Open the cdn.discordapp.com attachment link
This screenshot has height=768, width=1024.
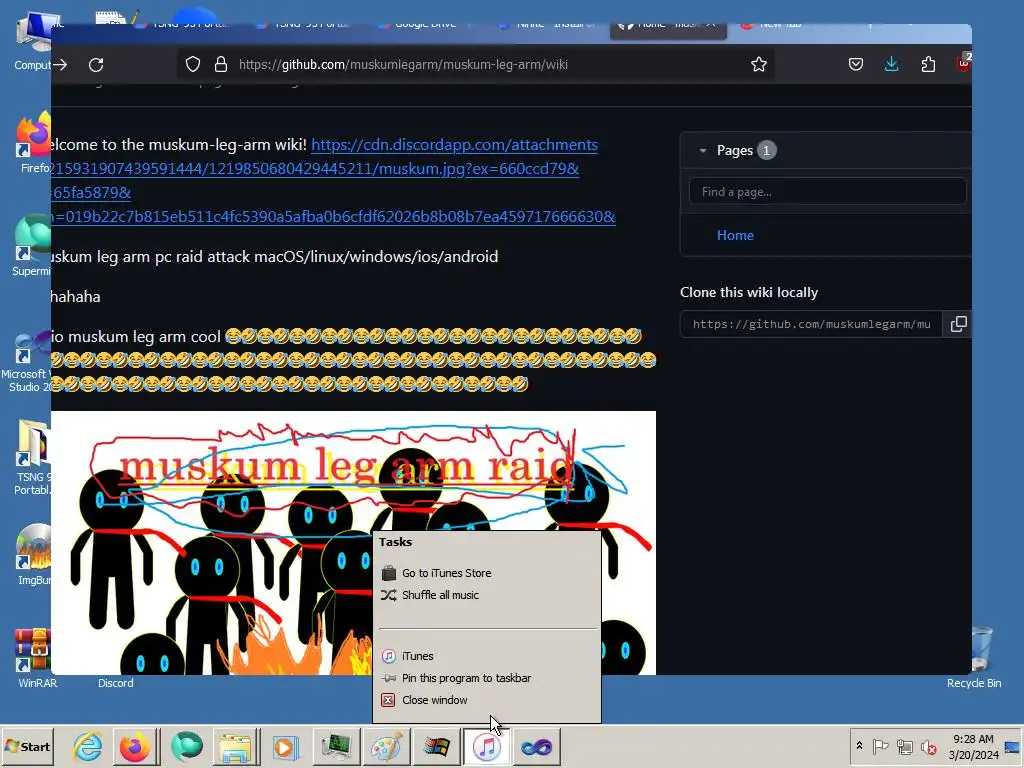tap(455, 144)
